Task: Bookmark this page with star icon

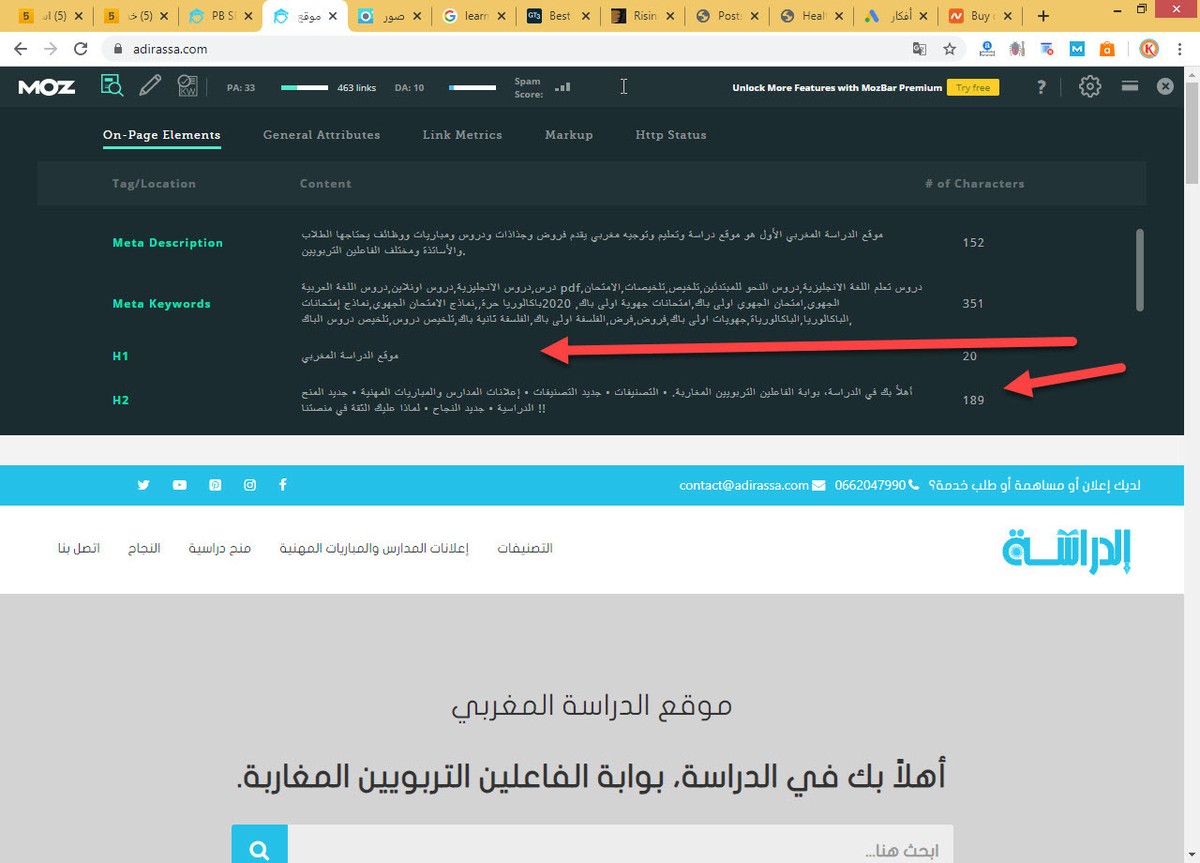Action: [949, 48]
